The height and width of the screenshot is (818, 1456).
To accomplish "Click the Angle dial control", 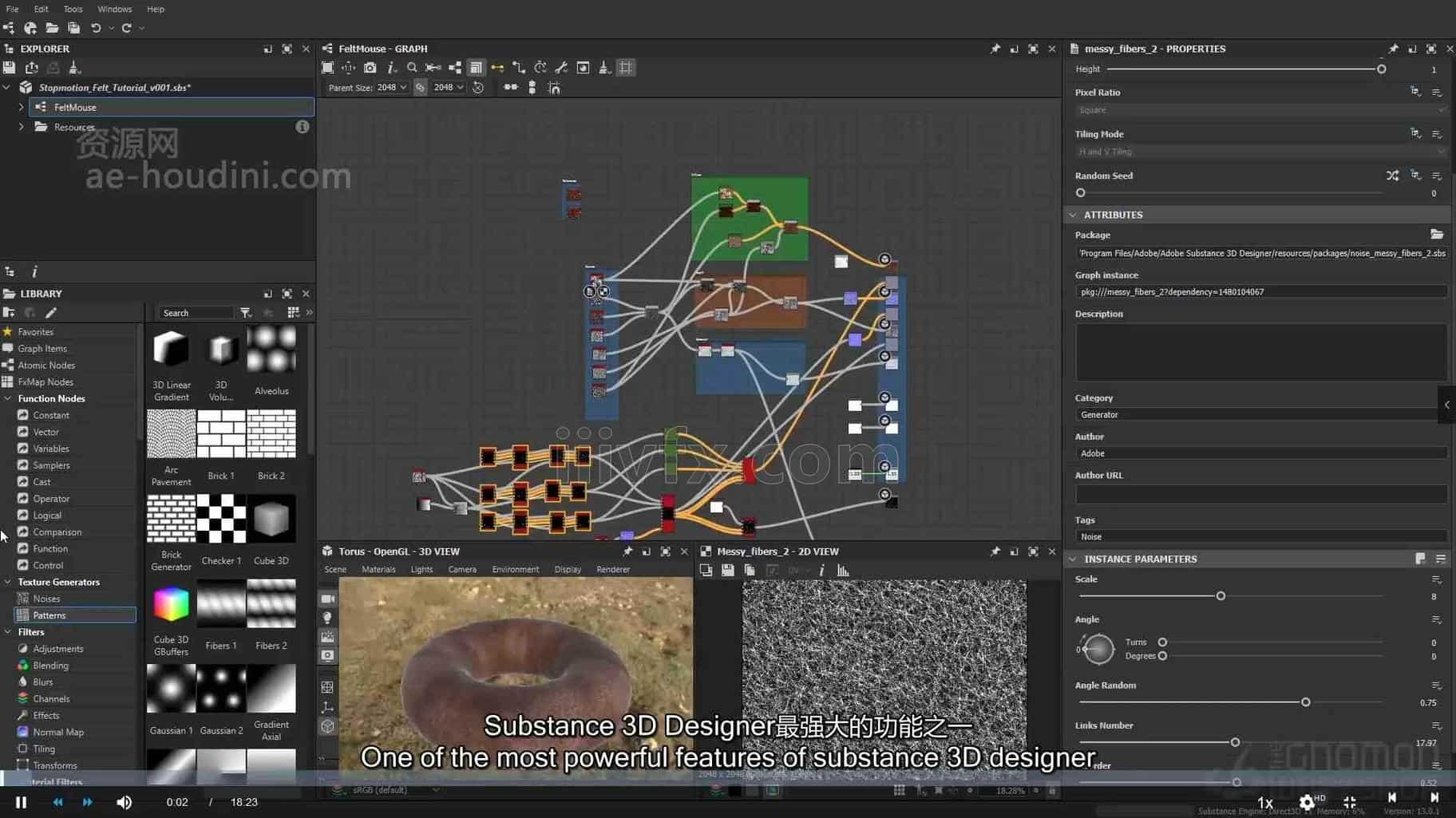I will 1098,649.
